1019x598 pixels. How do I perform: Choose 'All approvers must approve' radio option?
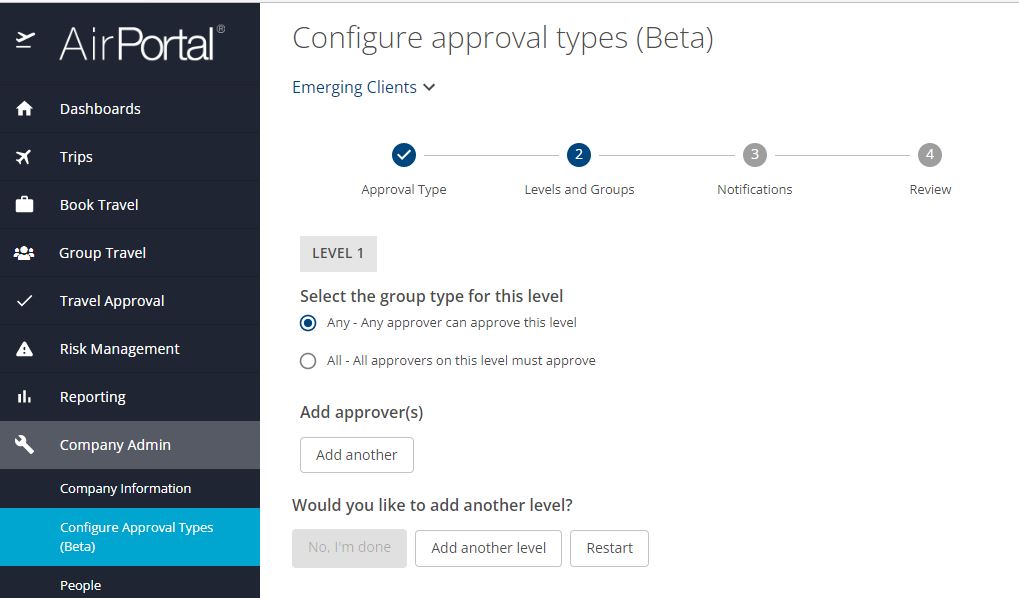308,361
